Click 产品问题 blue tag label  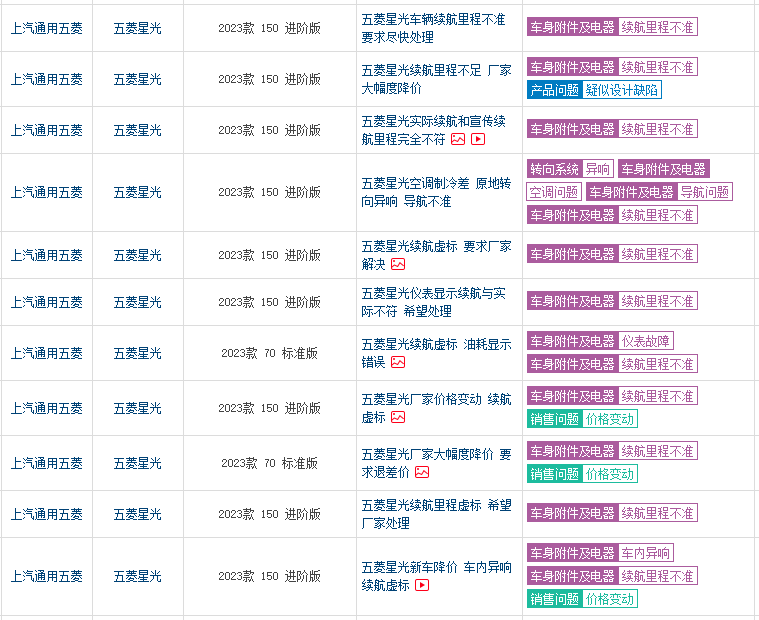pos(555,90)
